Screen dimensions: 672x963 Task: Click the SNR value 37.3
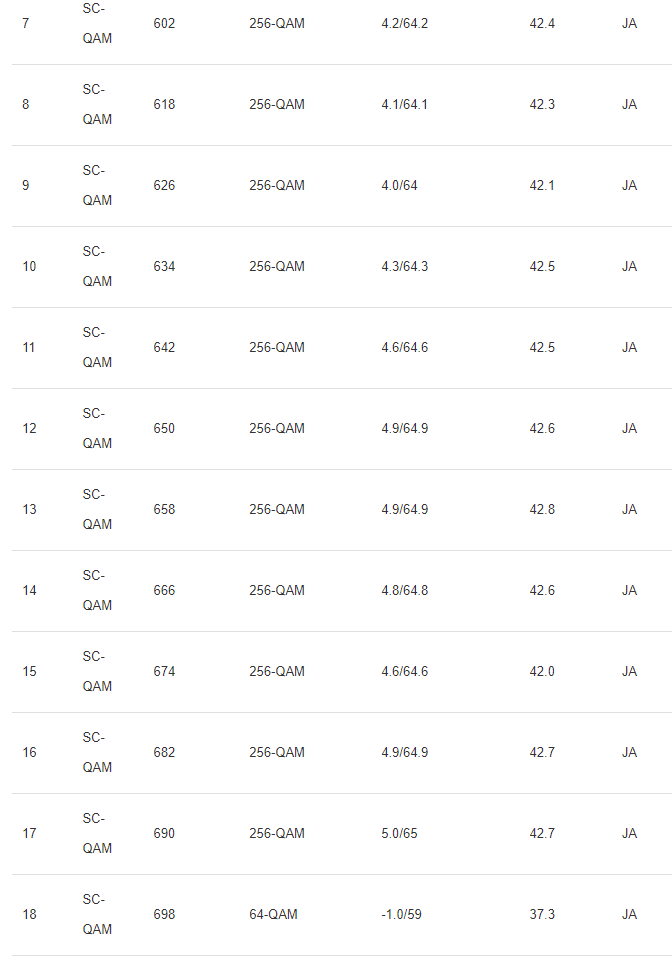tap(542, 914)
